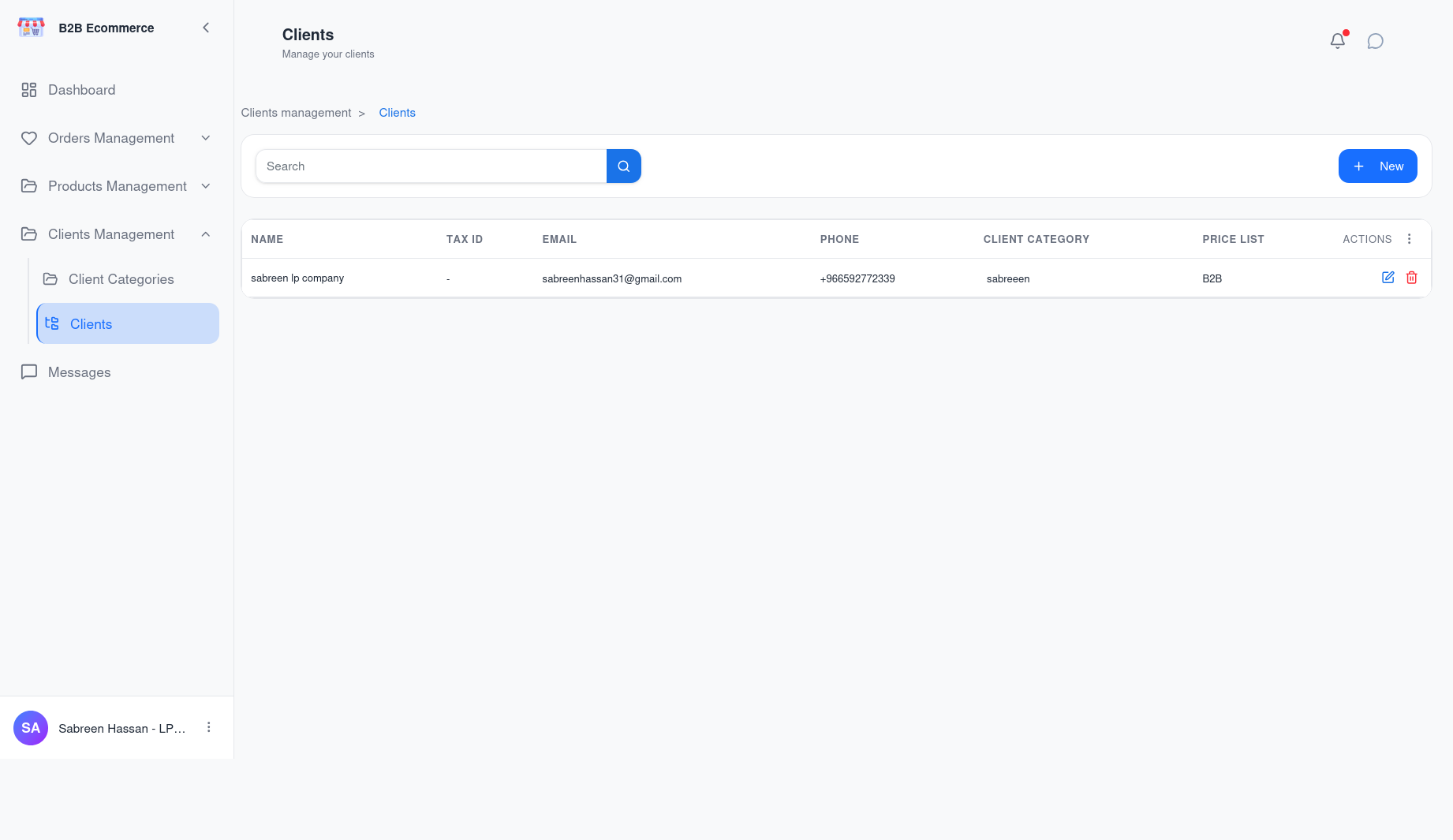1453x840 pixels.
Task: Expand the Orders Management menu chevron
Action: [x=206, y=138]
